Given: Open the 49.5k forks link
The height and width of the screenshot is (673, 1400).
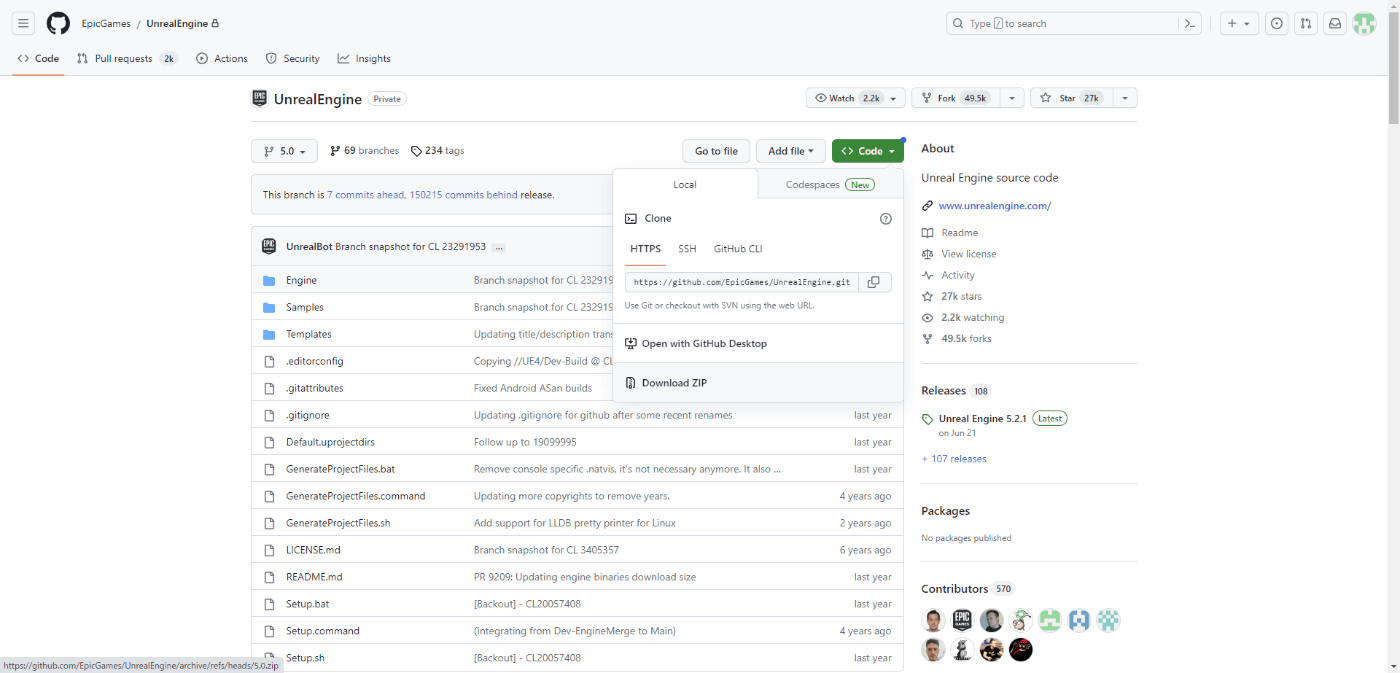Looking at the screenshot, I should (966, 338).
